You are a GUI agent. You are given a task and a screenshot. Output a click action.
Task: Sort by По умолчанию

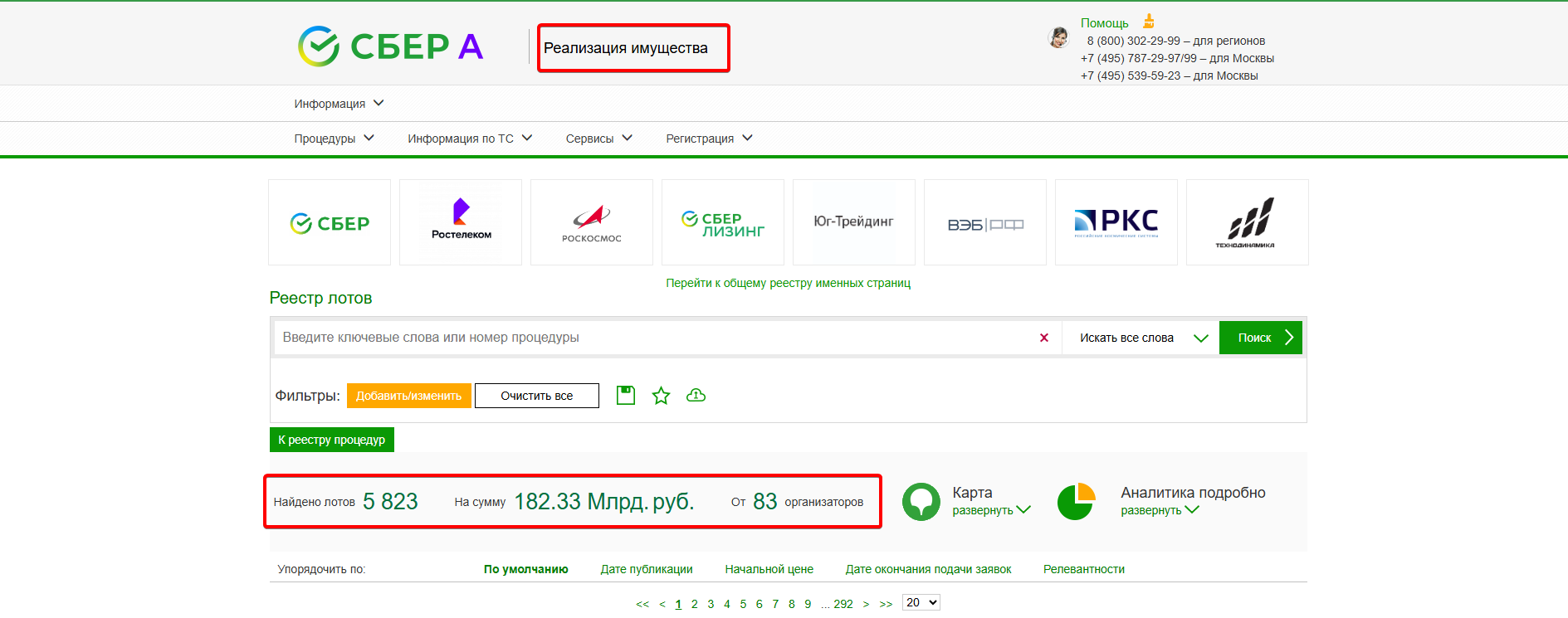tap(525, 569)
